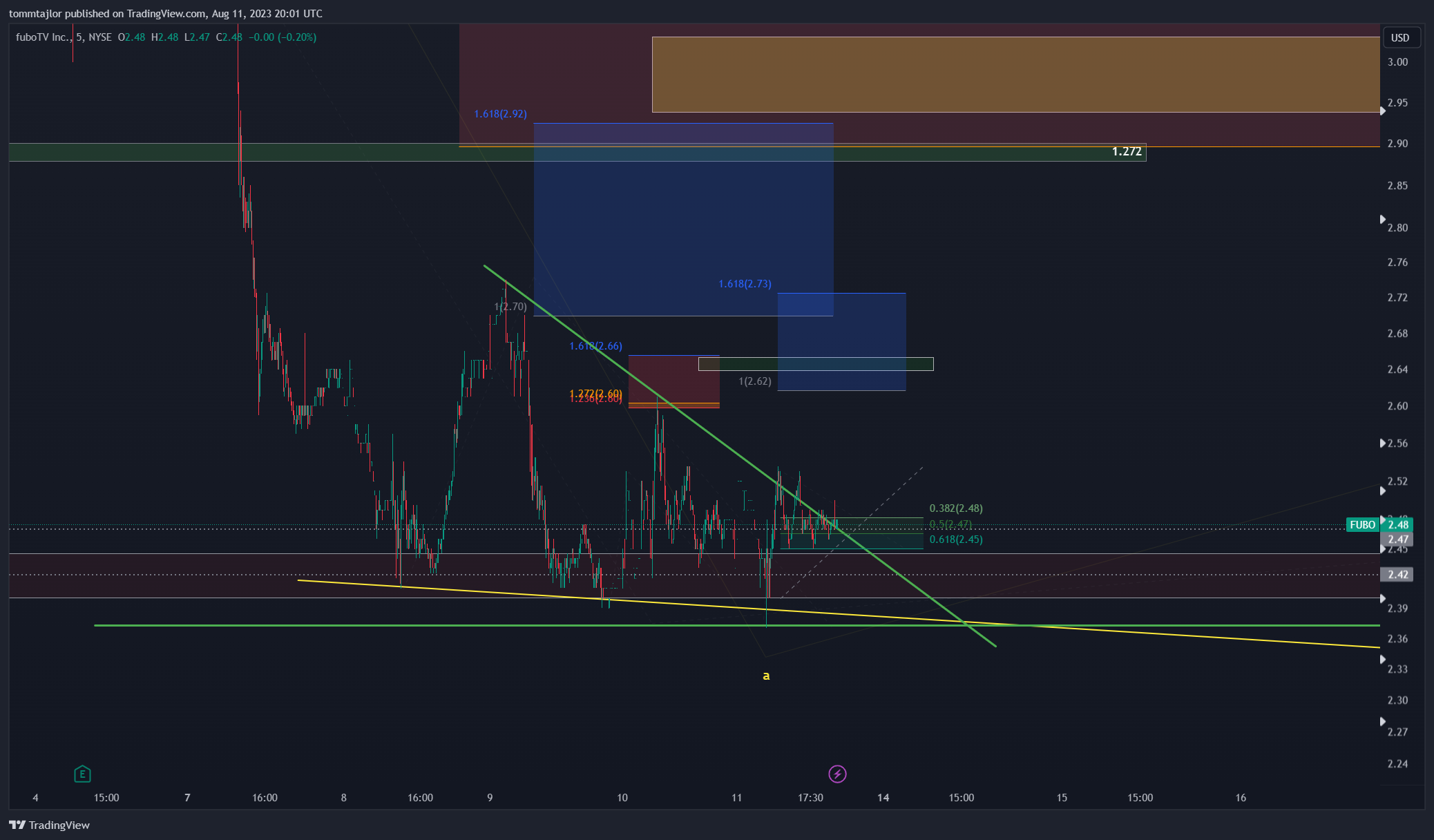Click the 2.47 price axis label
The width and height of the screenshot is (1434, 840).
coord(1396,540)
